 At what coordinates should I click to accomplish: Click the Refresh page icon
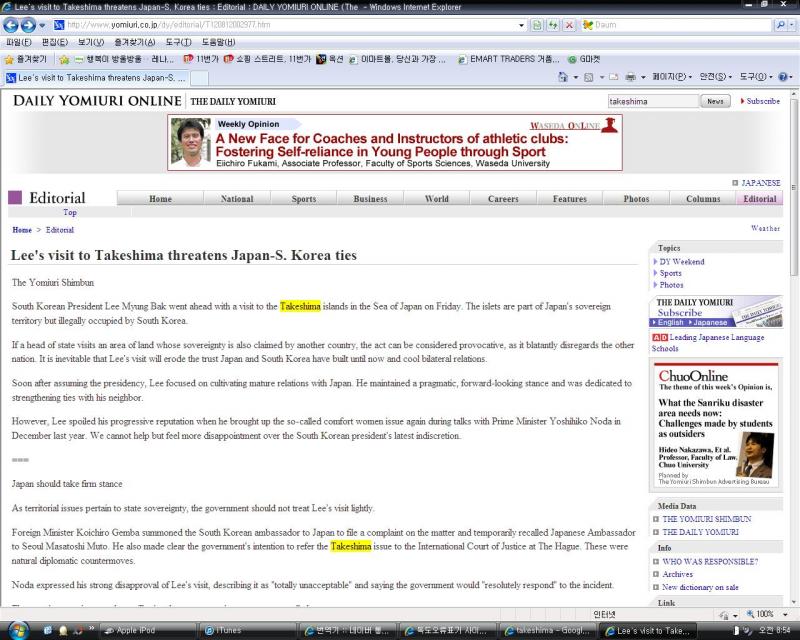[x=553, y=24]
